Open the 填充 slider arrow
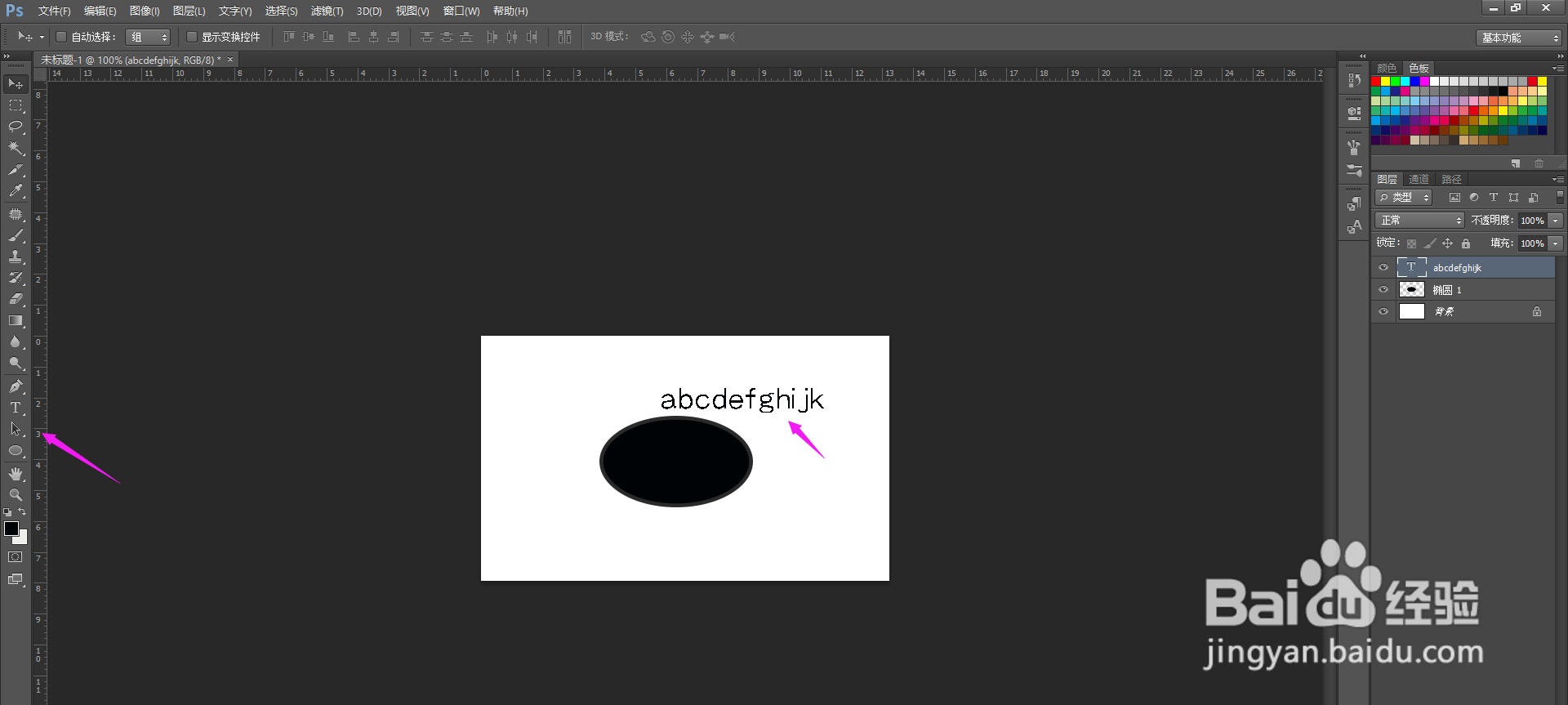The image size is (1568, 705). click(1557, 243)
